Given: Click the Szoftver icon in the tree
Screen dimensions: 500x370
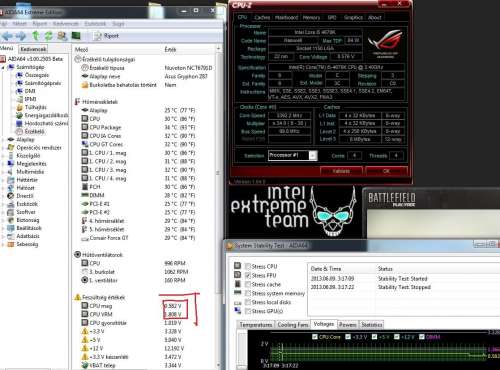Looking at the screenshot, I should [11, 212].
